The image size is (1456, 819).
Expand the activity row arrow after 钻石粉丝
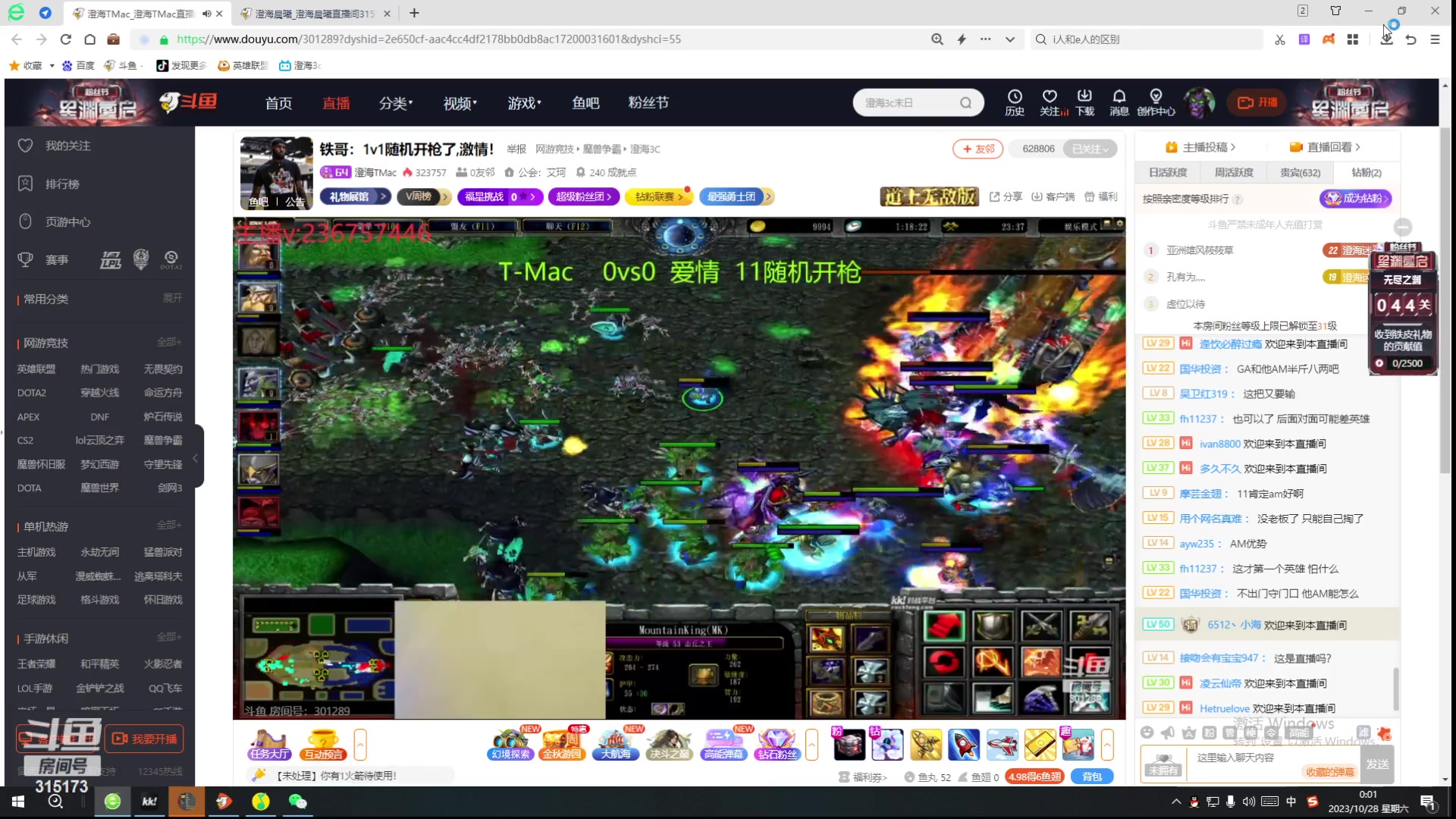pyautogui.click(x=811, y=745)
